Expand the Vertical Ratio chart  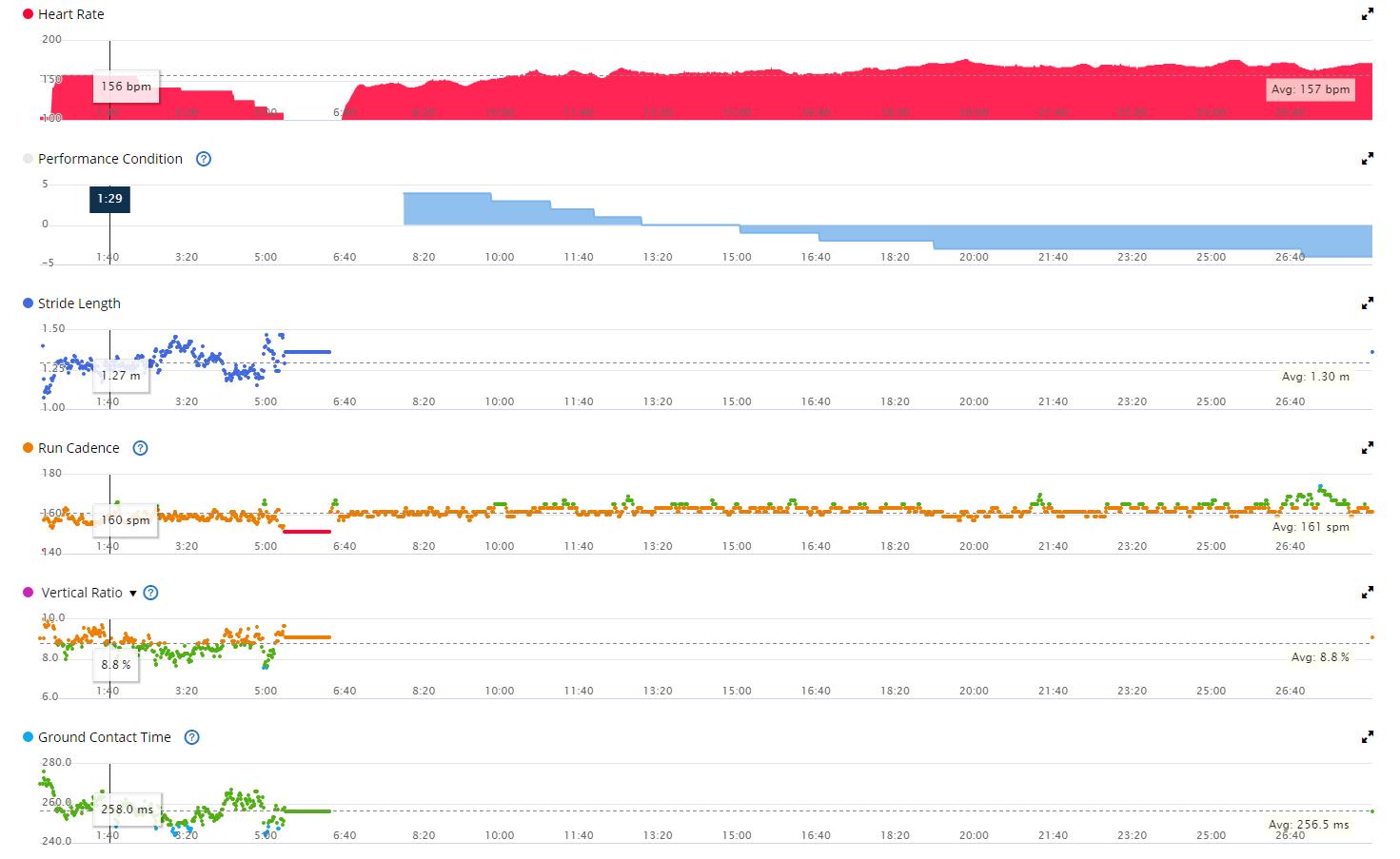click(1367, 593)
